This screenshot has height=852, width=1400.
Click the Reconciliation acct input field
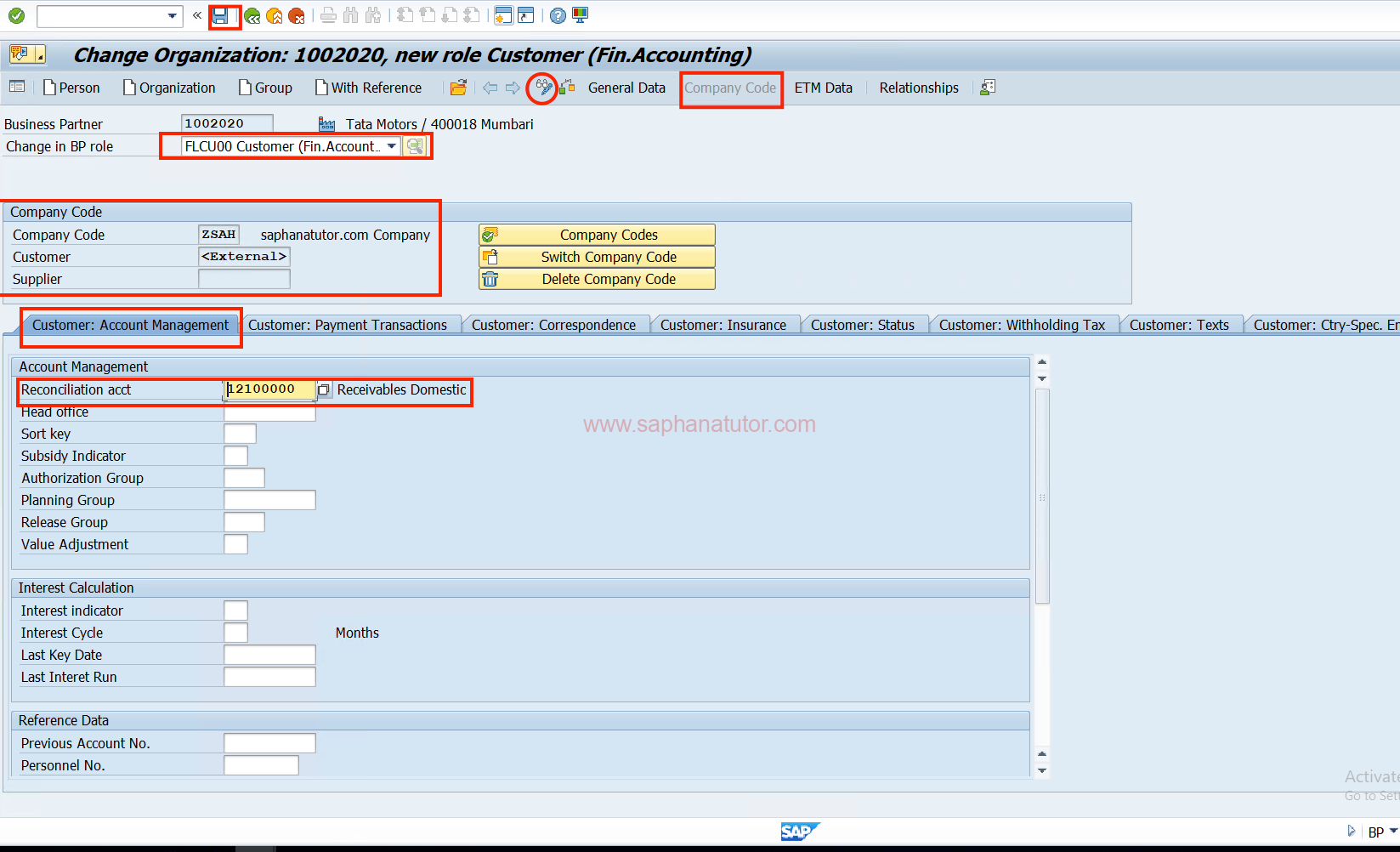(x=269, y=389)
